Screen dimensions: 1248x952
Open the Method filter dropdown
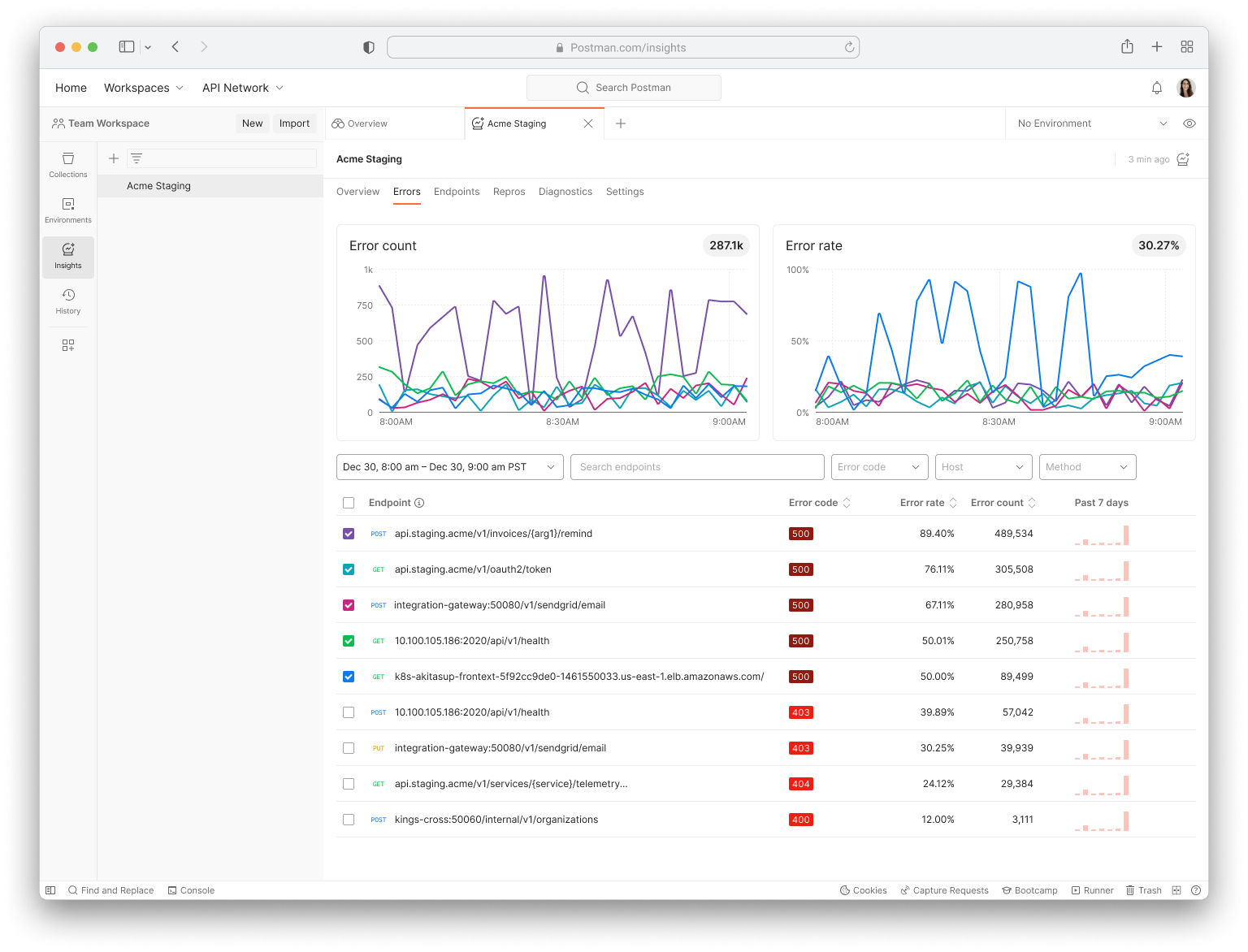(1088, 467)
